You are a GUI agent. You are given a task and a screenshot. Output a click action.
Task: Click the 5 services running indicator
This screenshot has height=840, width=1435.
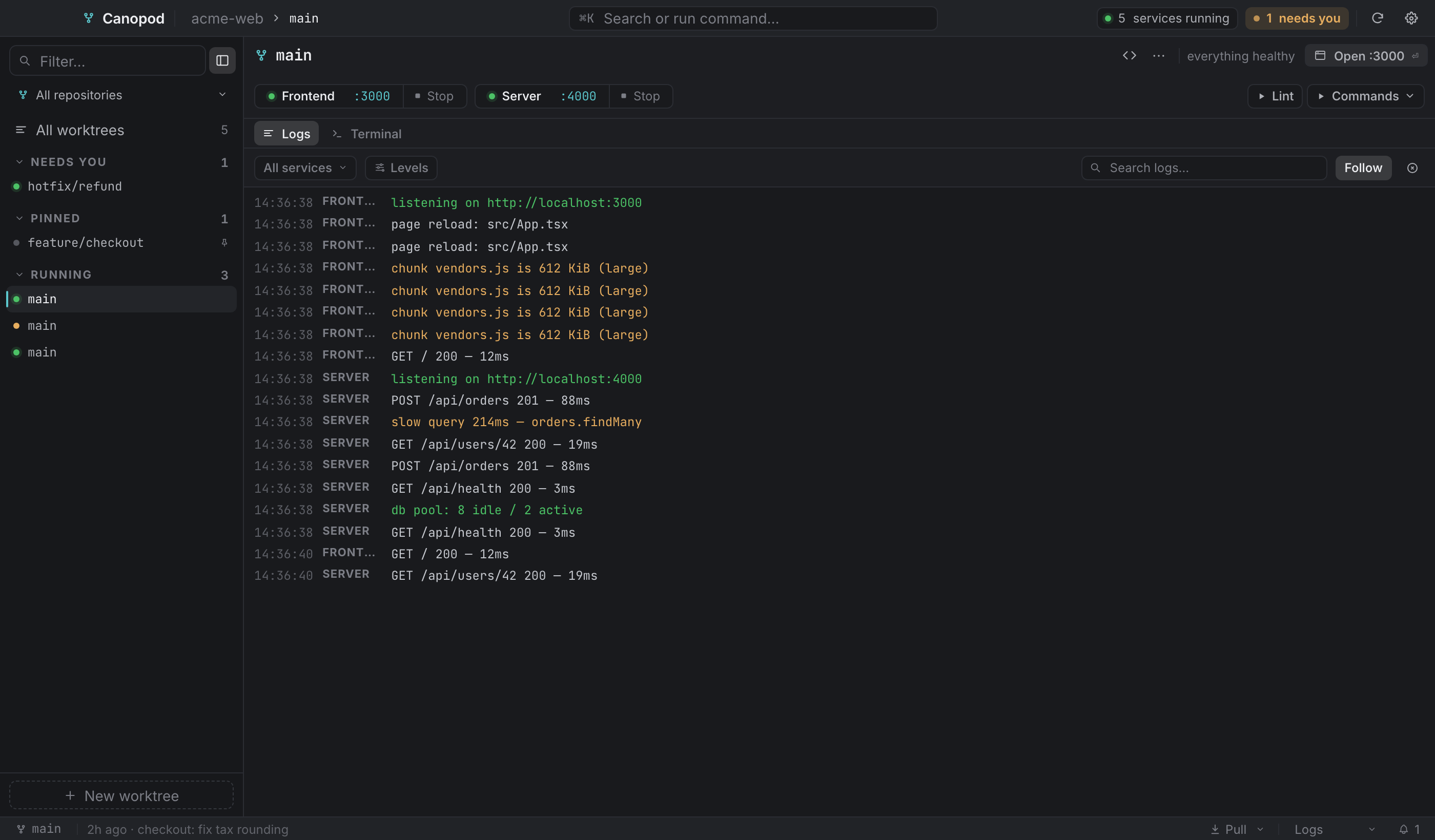click(x=1167, y=18)
